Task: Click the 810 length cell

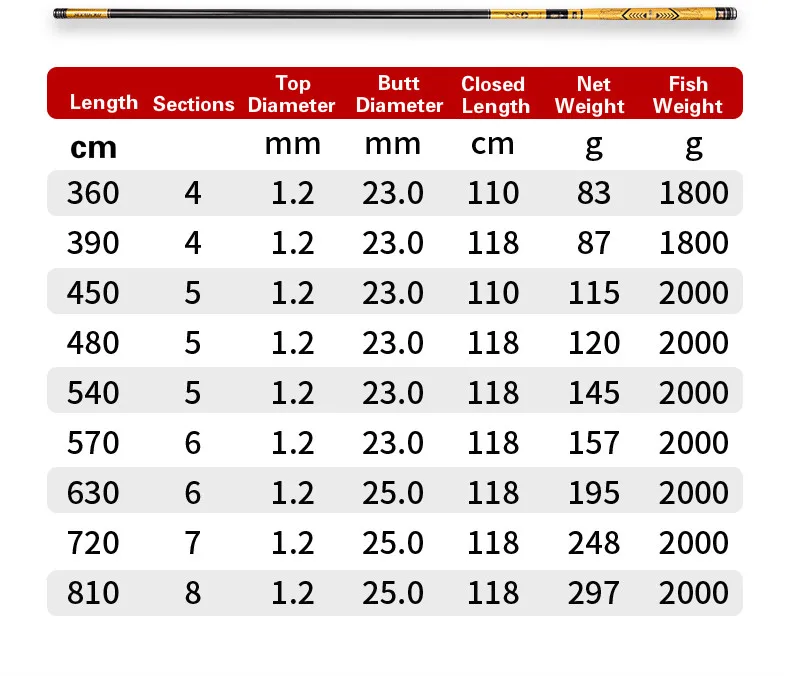Action: [93, 593]
